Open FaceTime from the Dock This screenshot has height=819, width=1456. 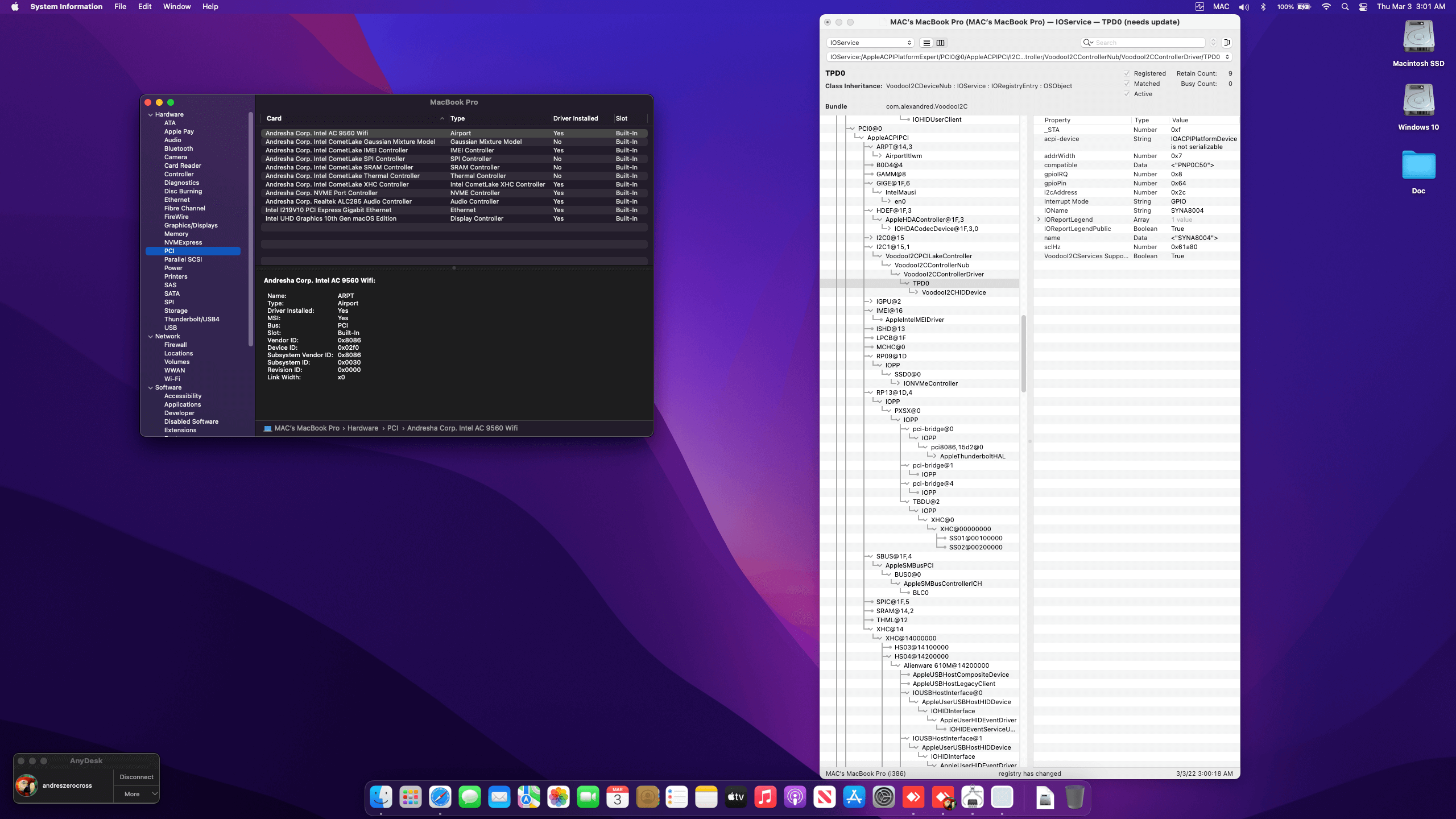click(x=588, y=797)
